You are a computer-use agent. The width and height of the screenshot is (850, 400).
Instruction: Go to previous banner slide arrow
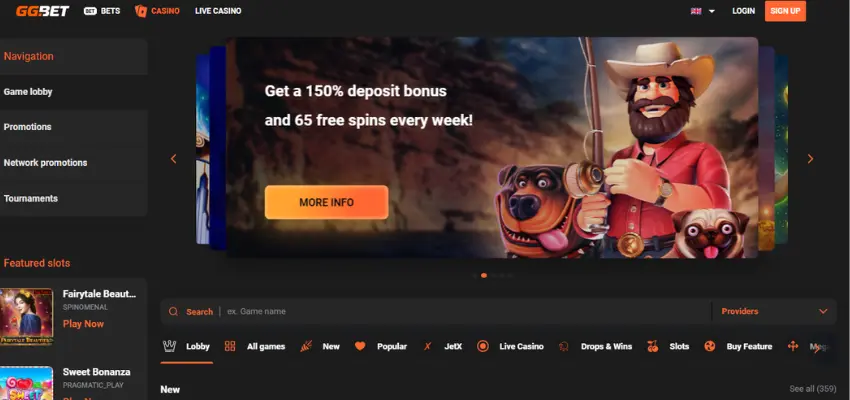(173, 159)
